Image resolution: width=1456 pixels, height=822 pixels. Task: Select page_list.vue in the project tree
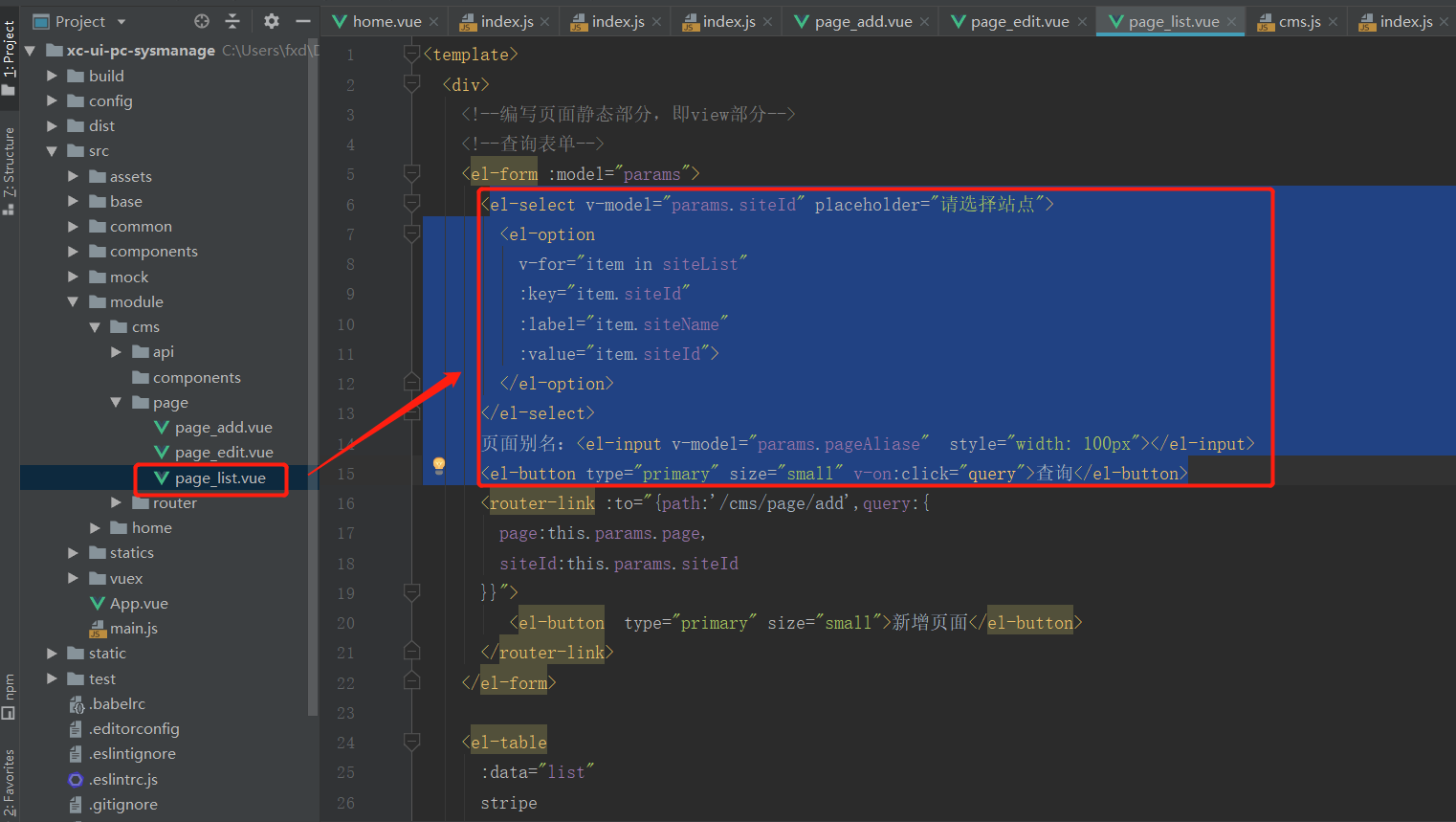220,478
